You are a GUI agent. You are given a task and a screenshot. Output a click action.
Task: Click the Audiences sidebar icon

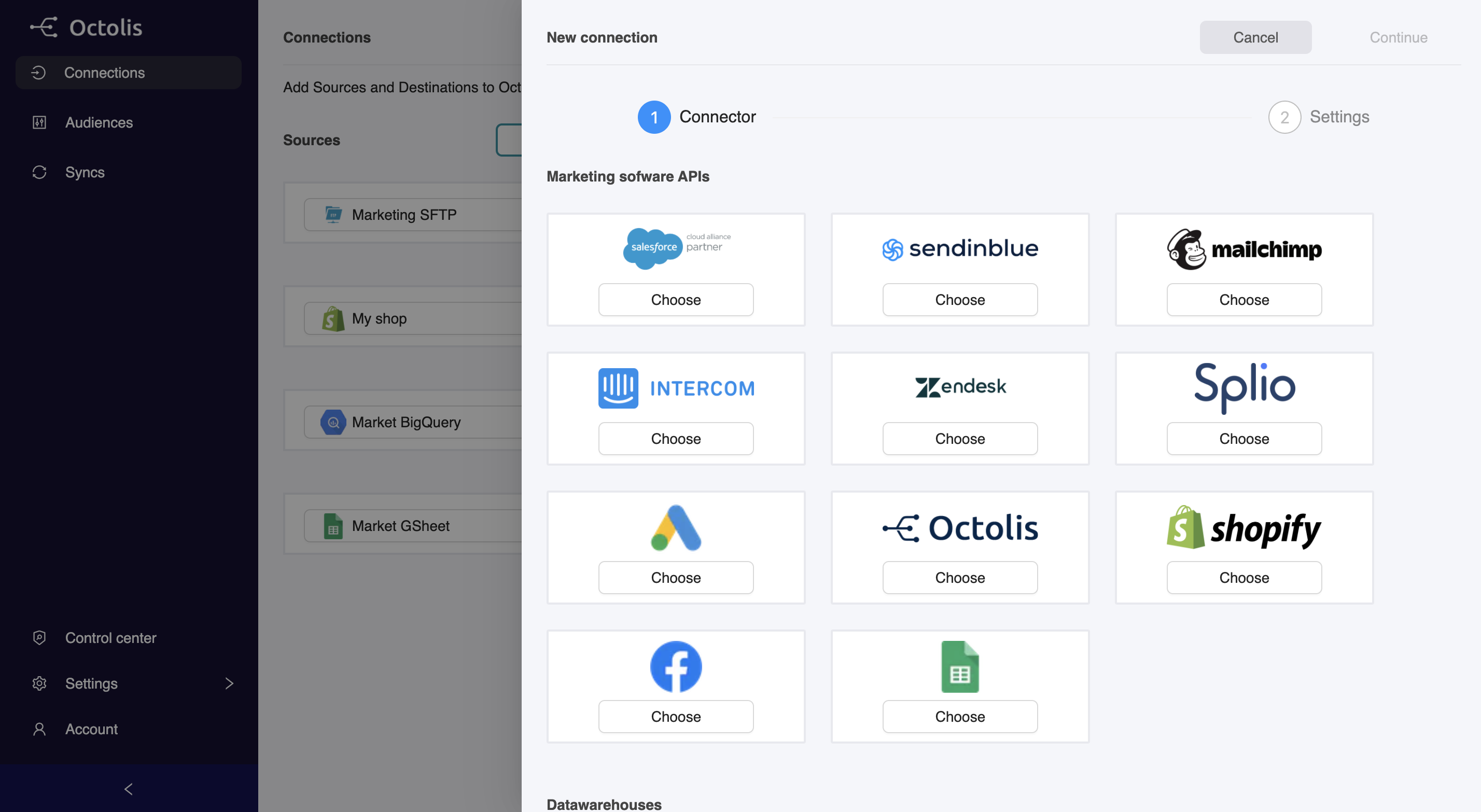(39, 122)
